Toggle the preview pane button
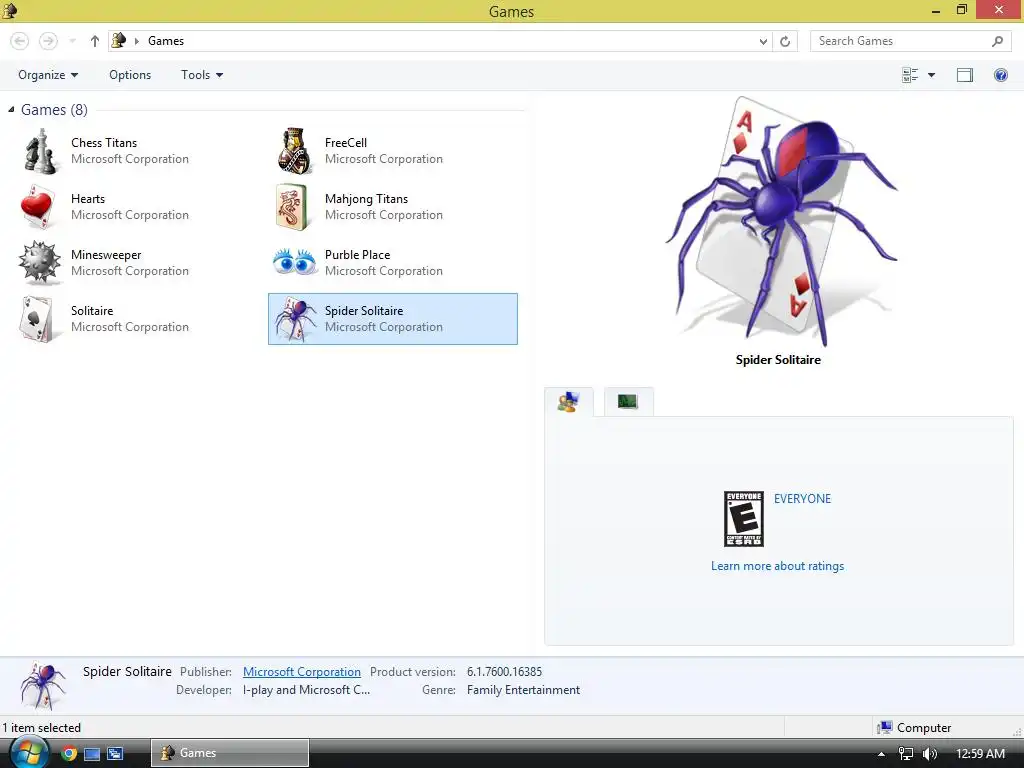The image size is (1024, 768). (965, 75)
